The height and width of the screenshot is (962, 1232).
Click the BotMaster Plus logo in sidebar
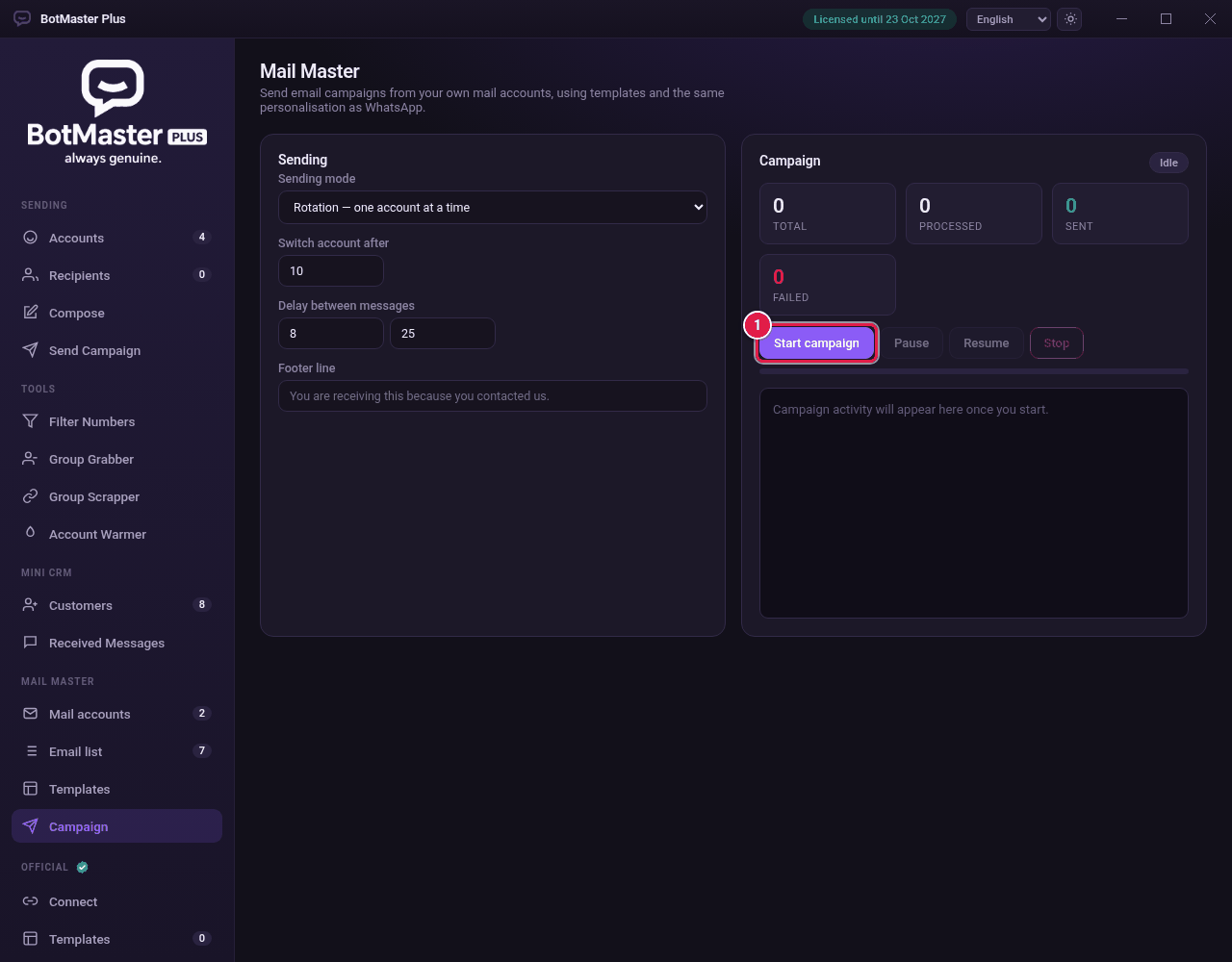[x=116, y=112]
